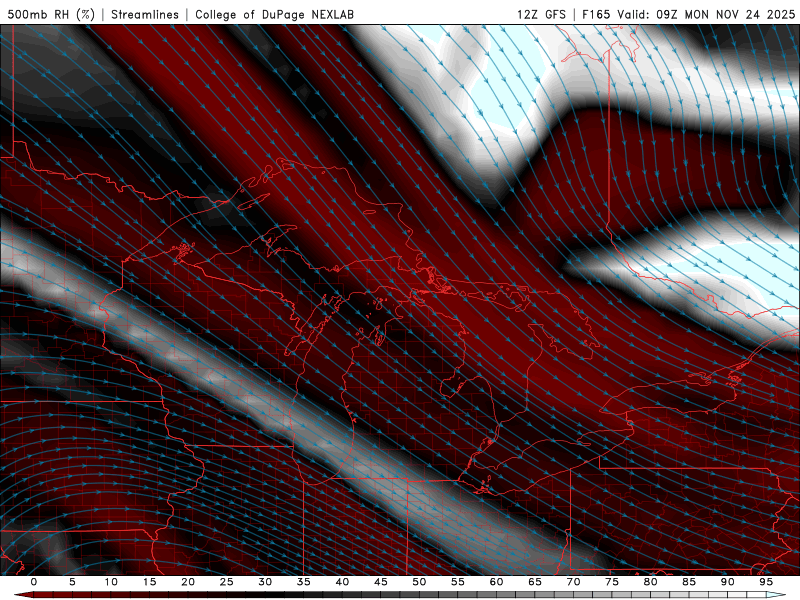Click the "0" color scale label
The image size is (800, 600).
pyautogui.click(x=34, y=582)
